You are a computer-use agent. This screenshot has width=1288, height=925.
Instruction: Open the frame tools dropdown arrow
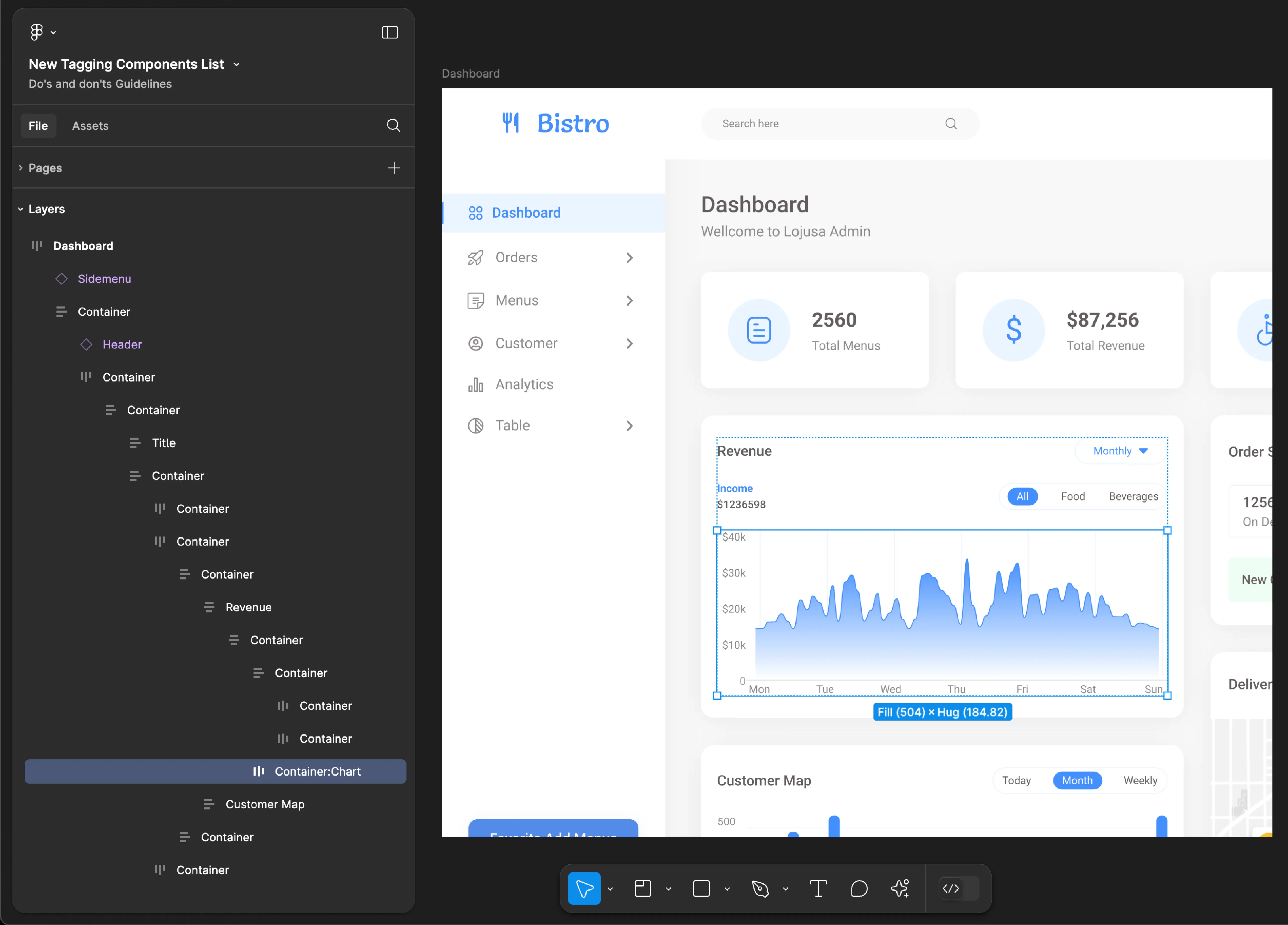668,889
